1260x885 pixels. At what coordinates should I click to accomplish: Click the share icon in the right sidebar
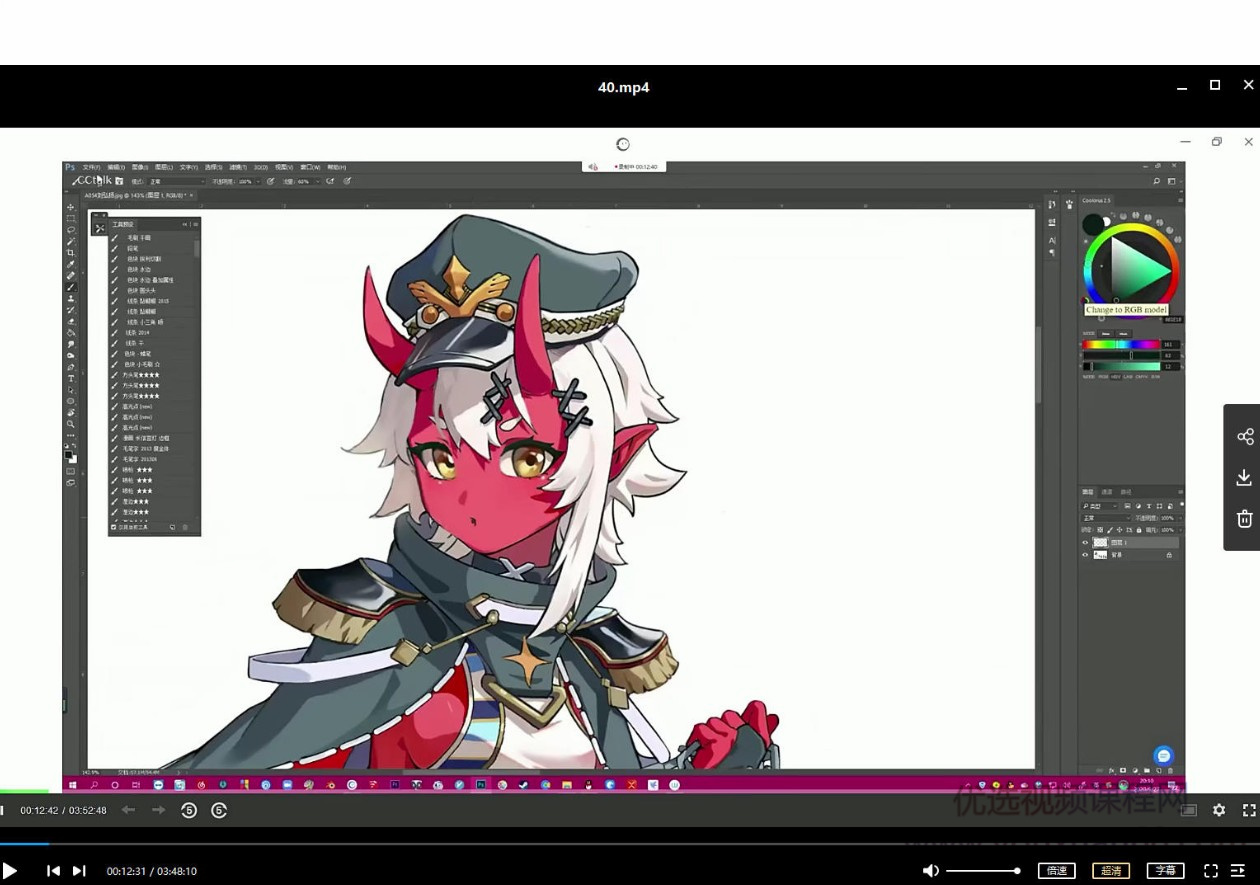(x=1244, y=437)
